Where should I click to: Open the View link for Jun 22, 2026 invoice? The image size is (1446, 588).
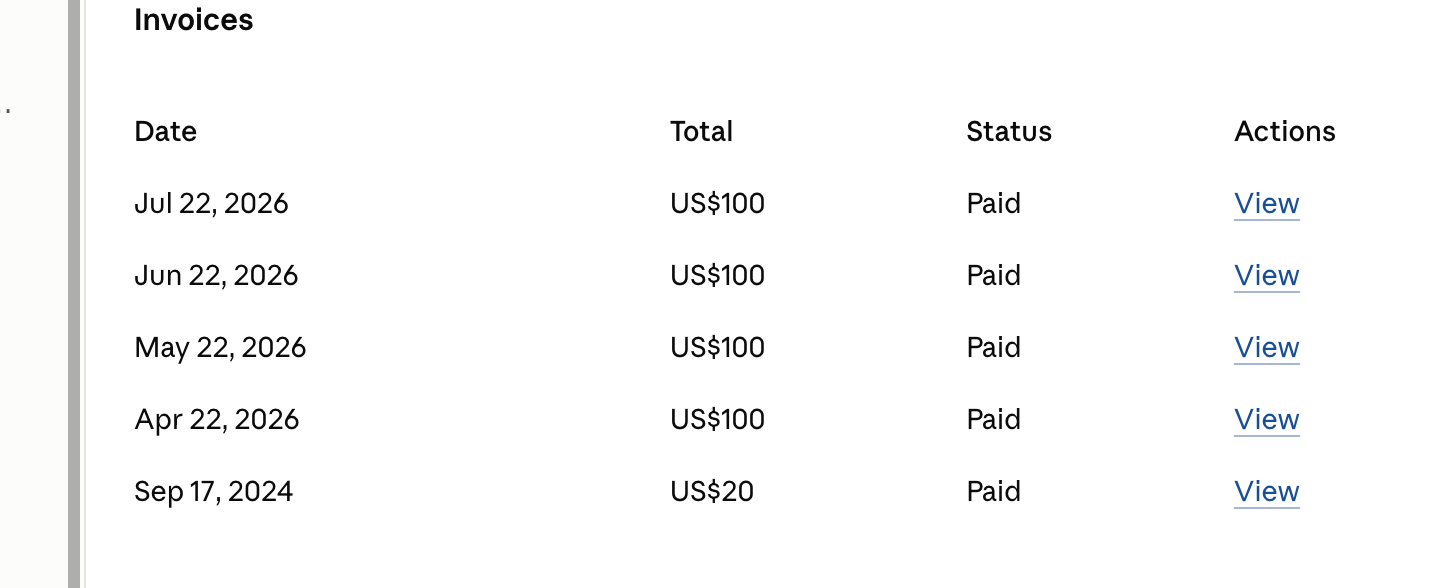point(1267,276)
